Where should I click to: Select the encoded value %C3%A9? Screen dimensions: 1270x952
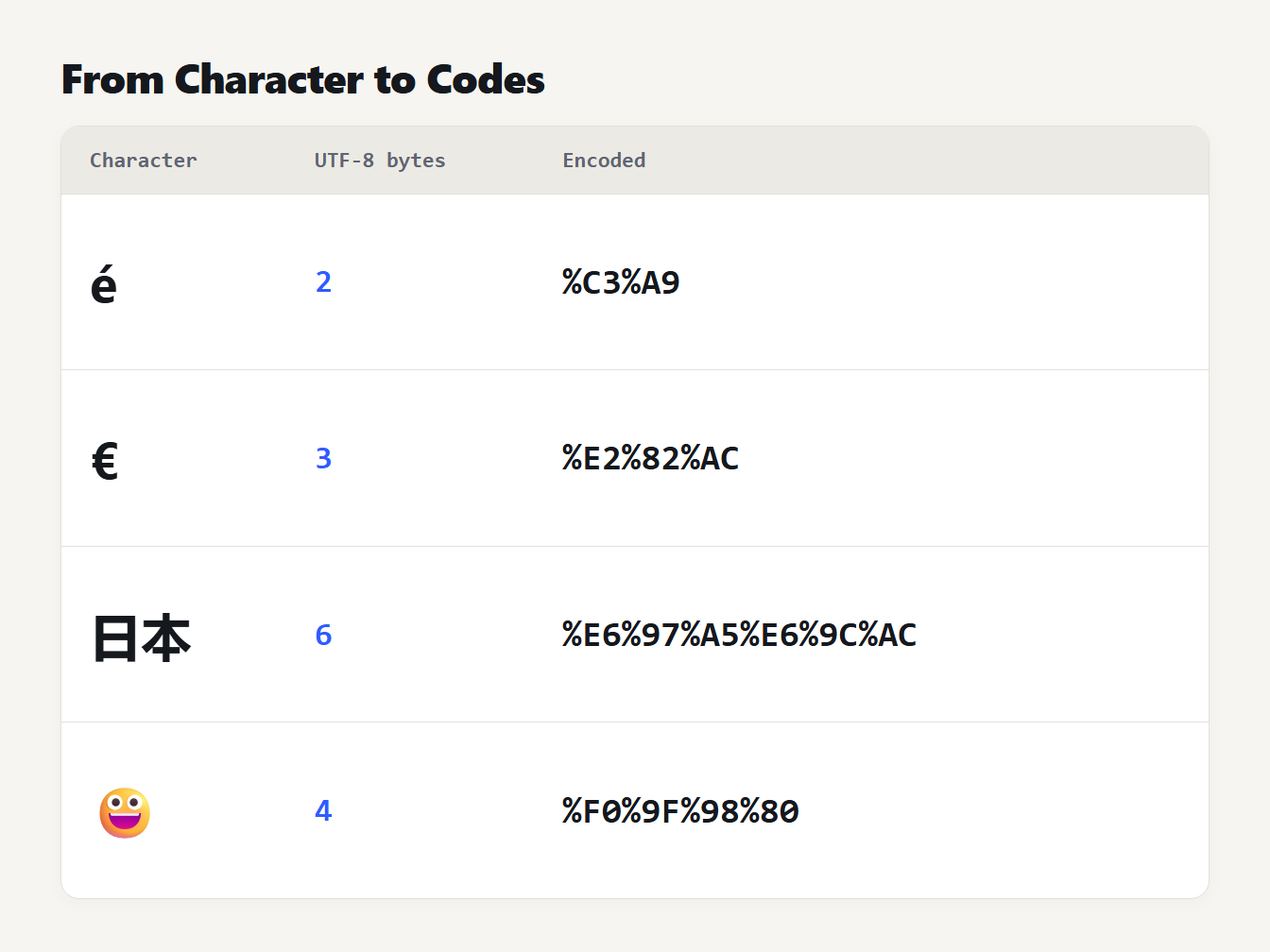tap(621, 282)
